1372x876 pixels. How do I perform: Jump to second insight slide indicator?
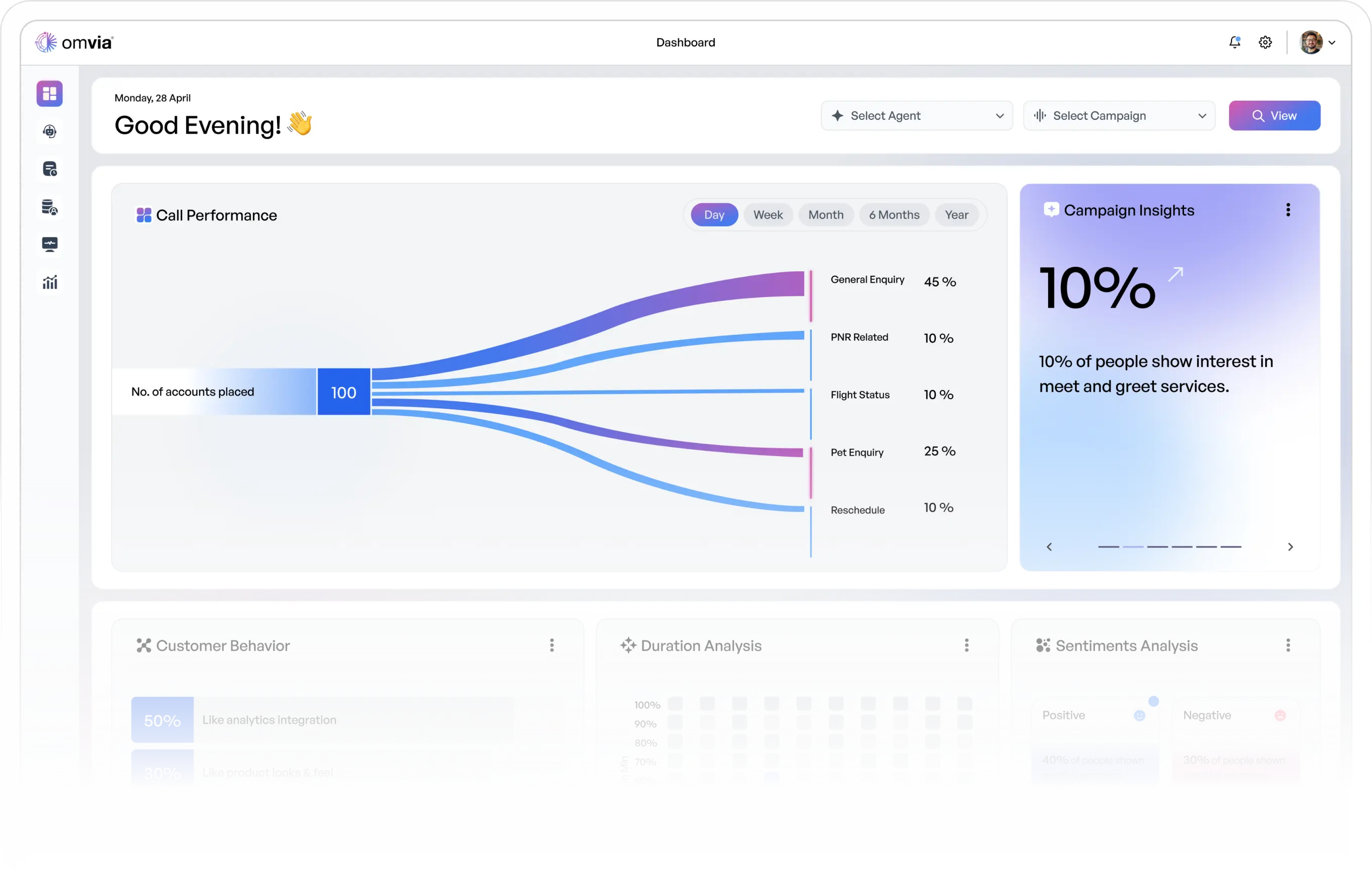point(1133,547)
